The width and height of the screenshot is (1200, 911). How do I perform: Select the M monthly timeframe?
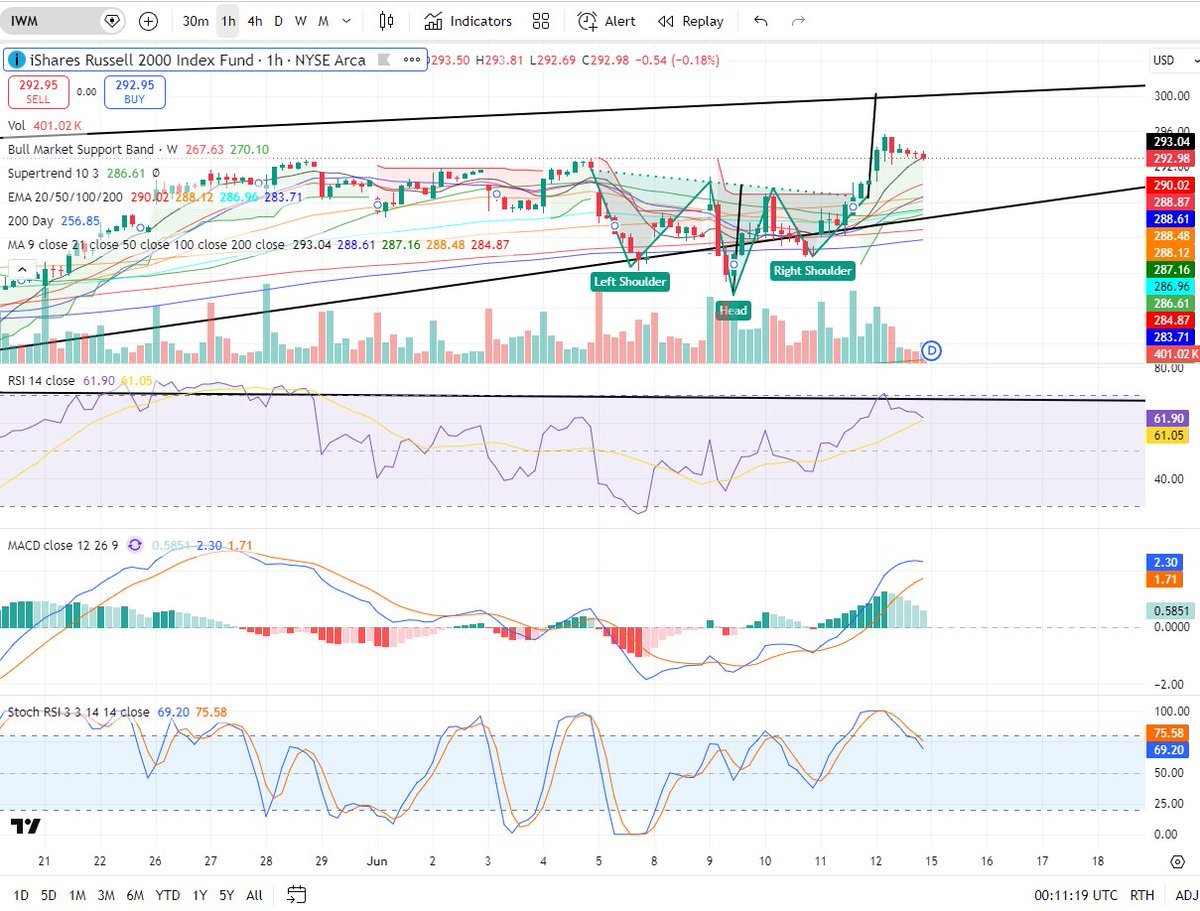[323, 21]
